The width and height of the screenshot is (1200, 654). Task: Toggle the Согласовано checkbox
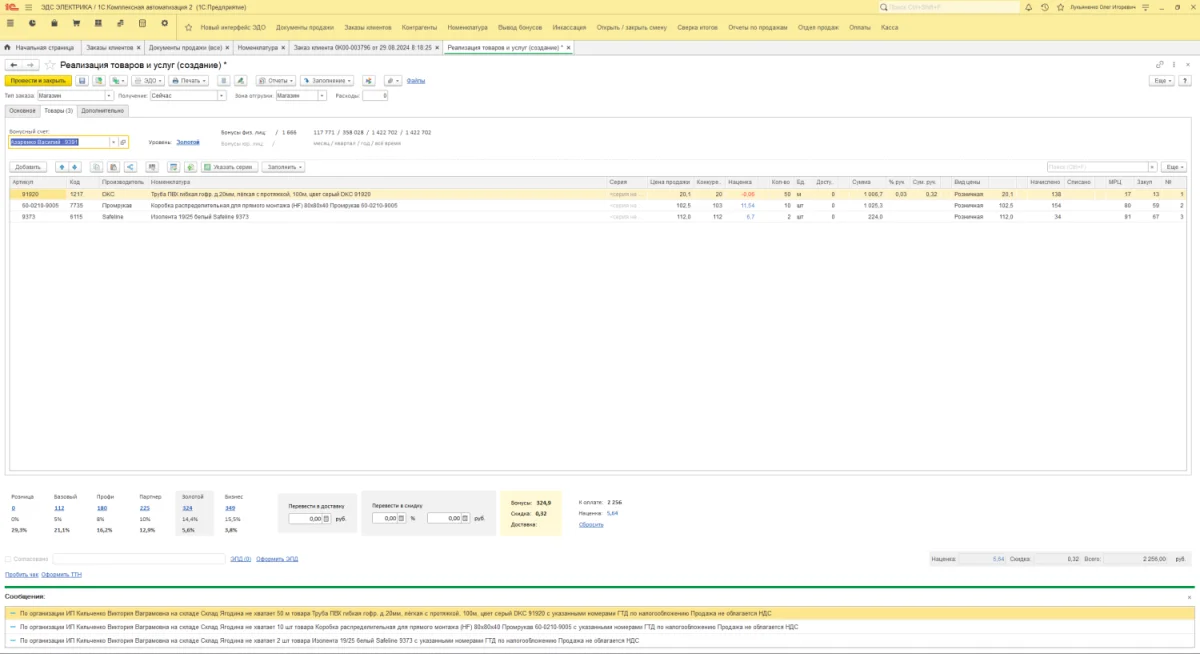(x=8, y=559)
